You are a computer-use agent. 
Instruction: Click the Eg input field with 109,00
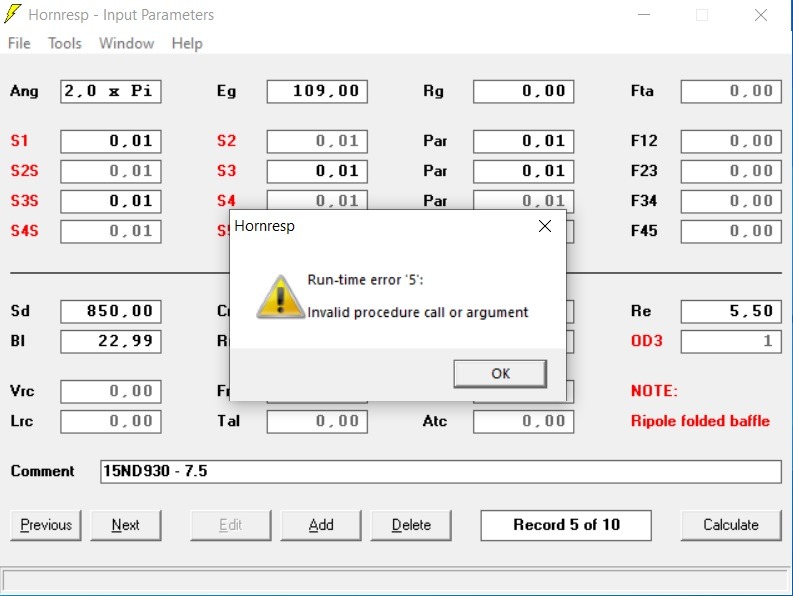coord(317,92)
